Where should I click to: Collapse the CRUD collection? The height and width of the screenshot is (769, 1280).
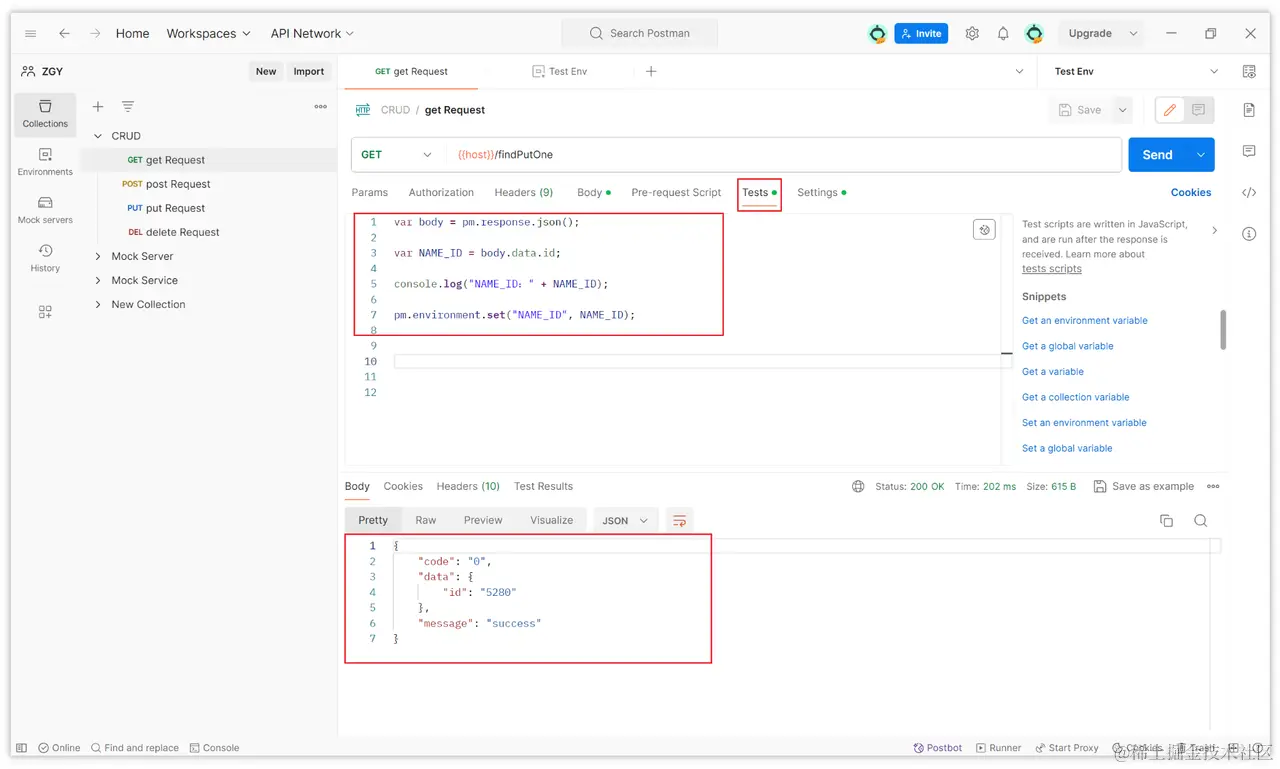pyautogui.click(x=98, y=136)
